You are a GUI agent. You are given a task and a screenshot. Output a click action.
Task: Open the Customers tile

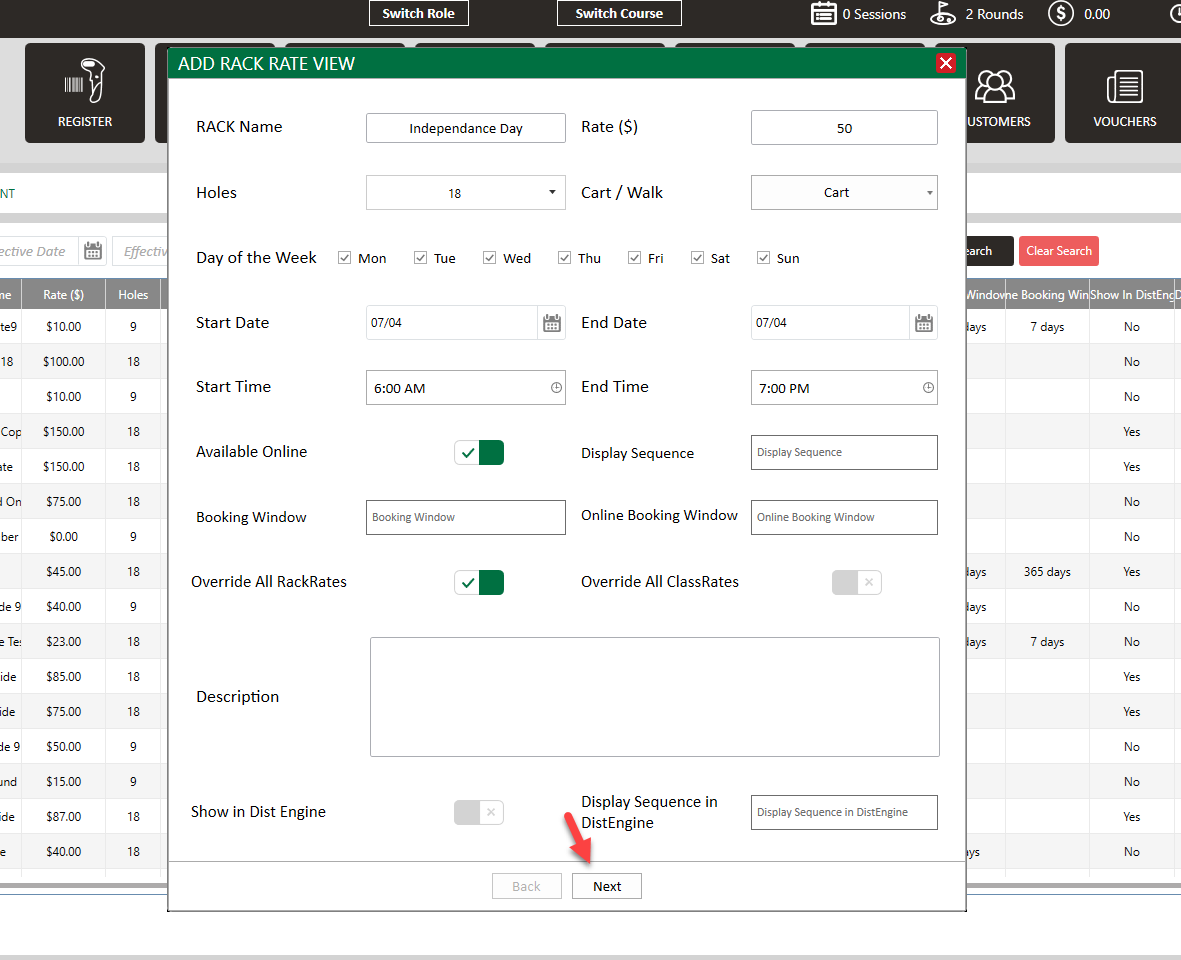pyautogui.click(x=995, y=93)
